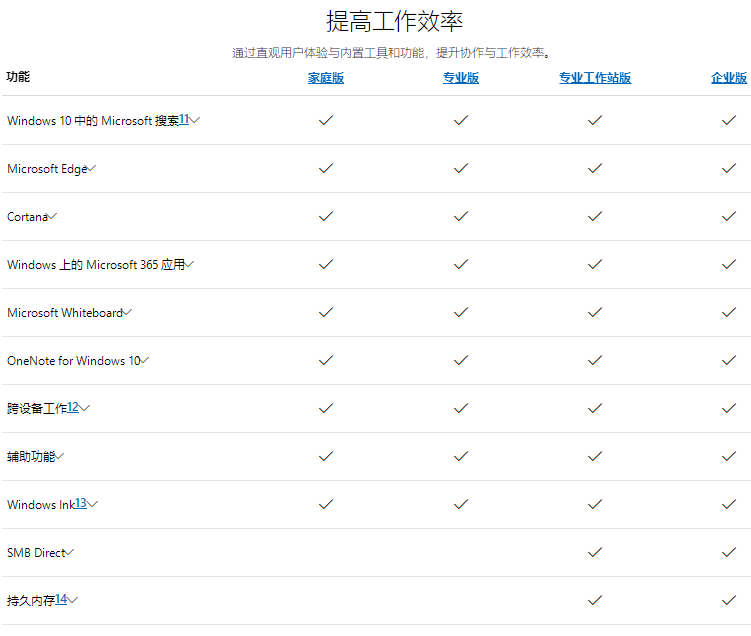Click the 专业工作站版 checkmark for Cortana

pos(595,216)
